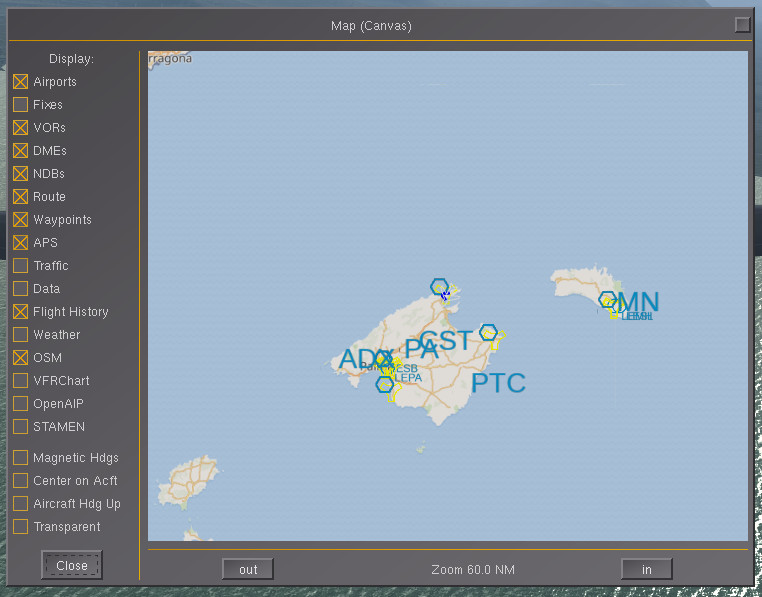
Task: Click the Close button
Action: pyautogui.click(x=72, y=565)
